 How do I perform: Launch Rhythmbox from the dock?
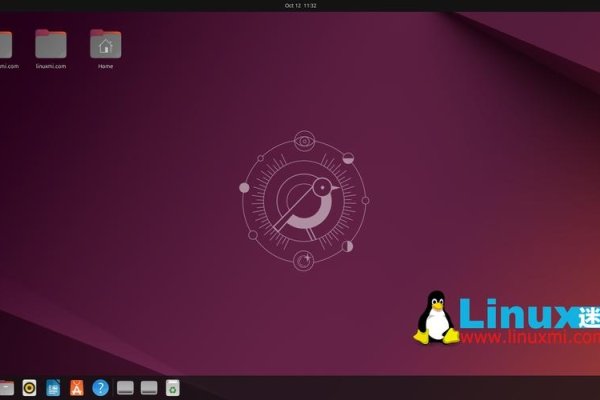tap(29, 387)
